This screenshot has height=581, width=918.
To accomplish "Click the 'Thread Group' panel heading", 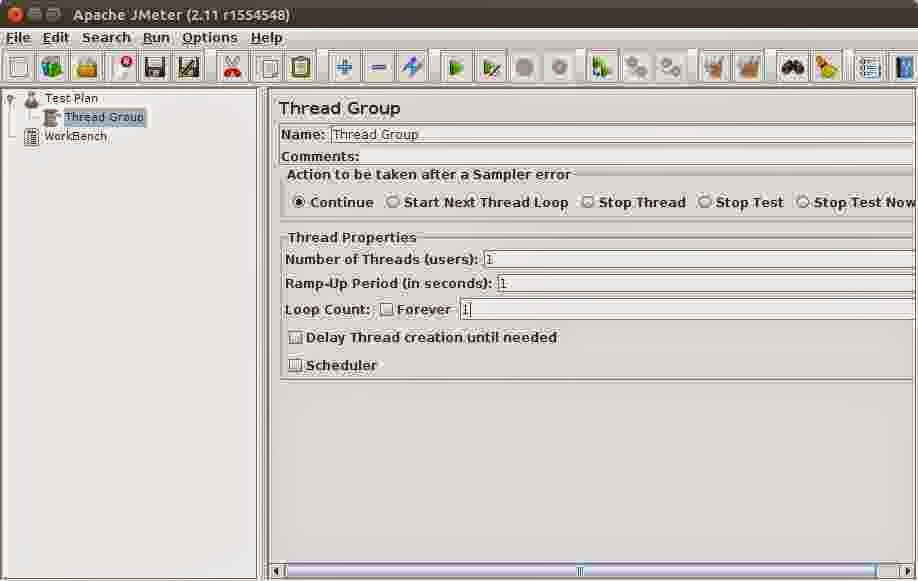I will point(340,108).
